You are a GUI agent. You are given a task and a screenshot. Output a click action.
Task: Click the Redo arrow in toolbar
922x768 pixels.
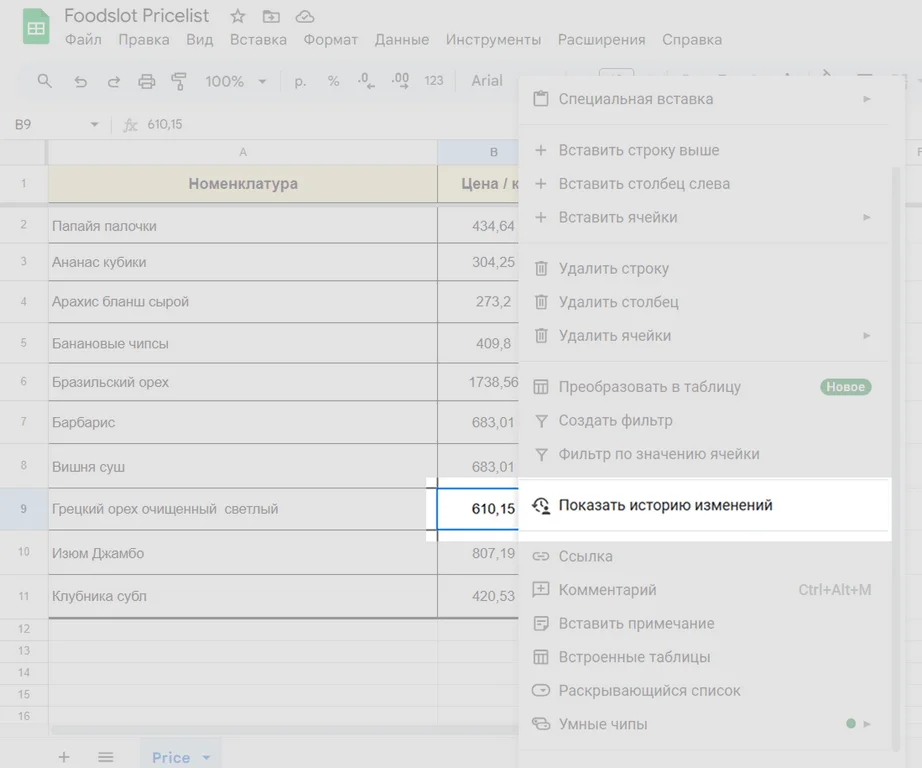pos(113,81)
